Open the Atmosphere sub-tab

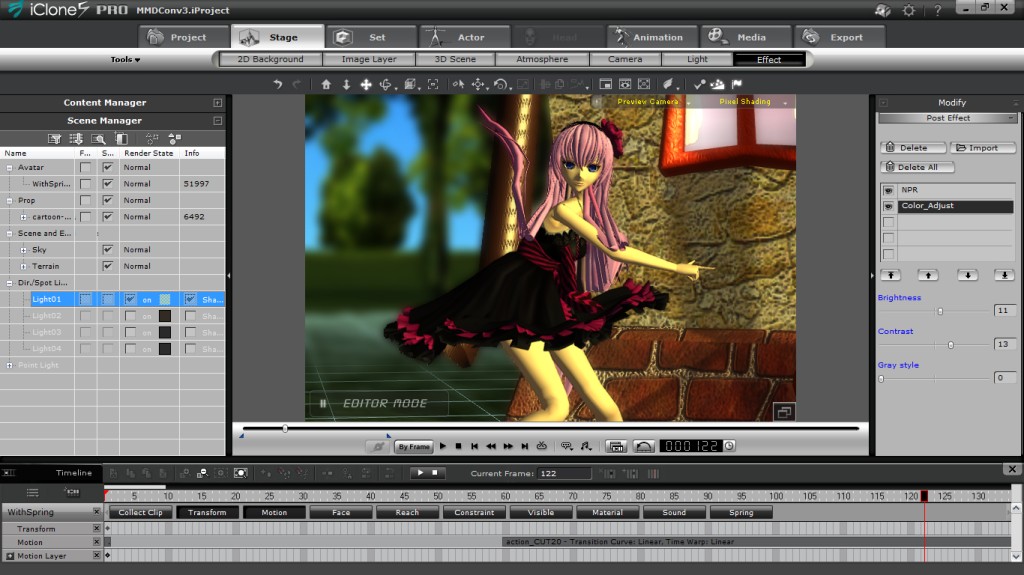[542, 60]
